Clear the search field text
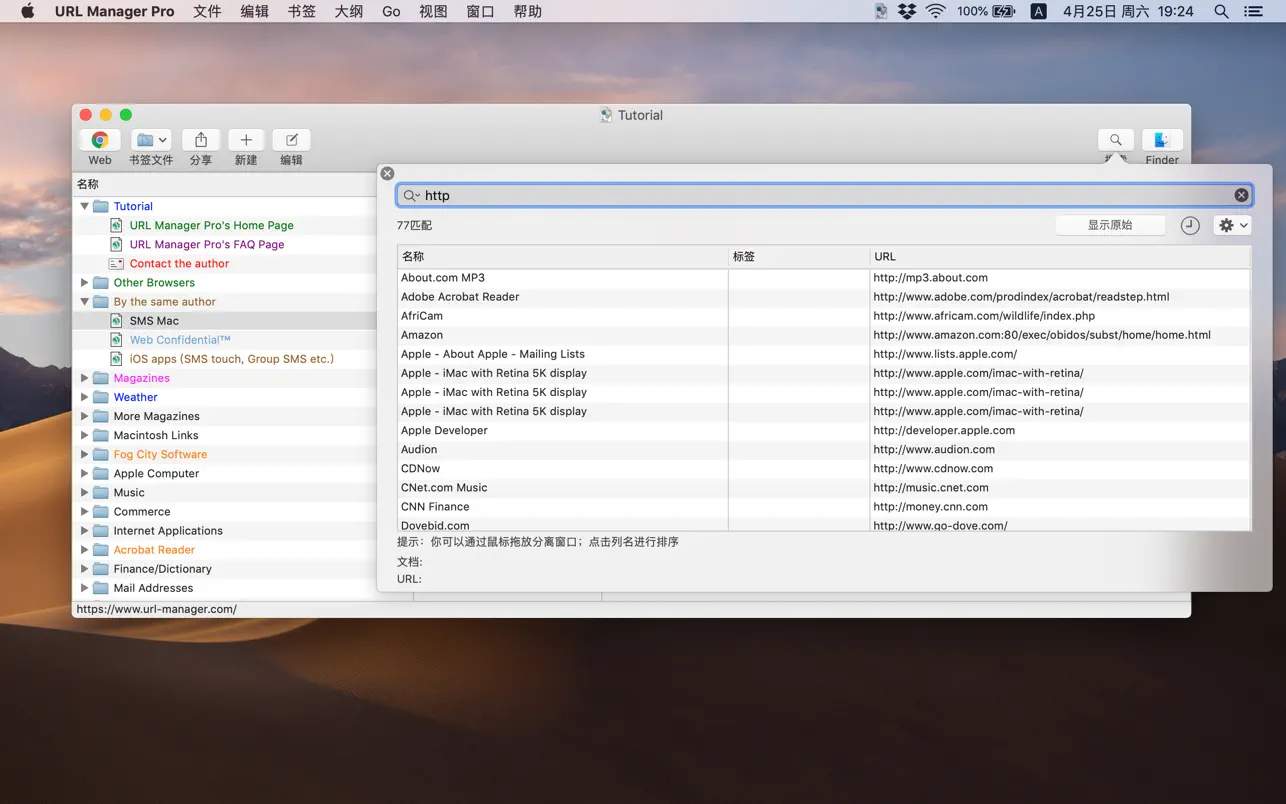The height and width of the screenshot is (804, 1286). point(1241,195)
